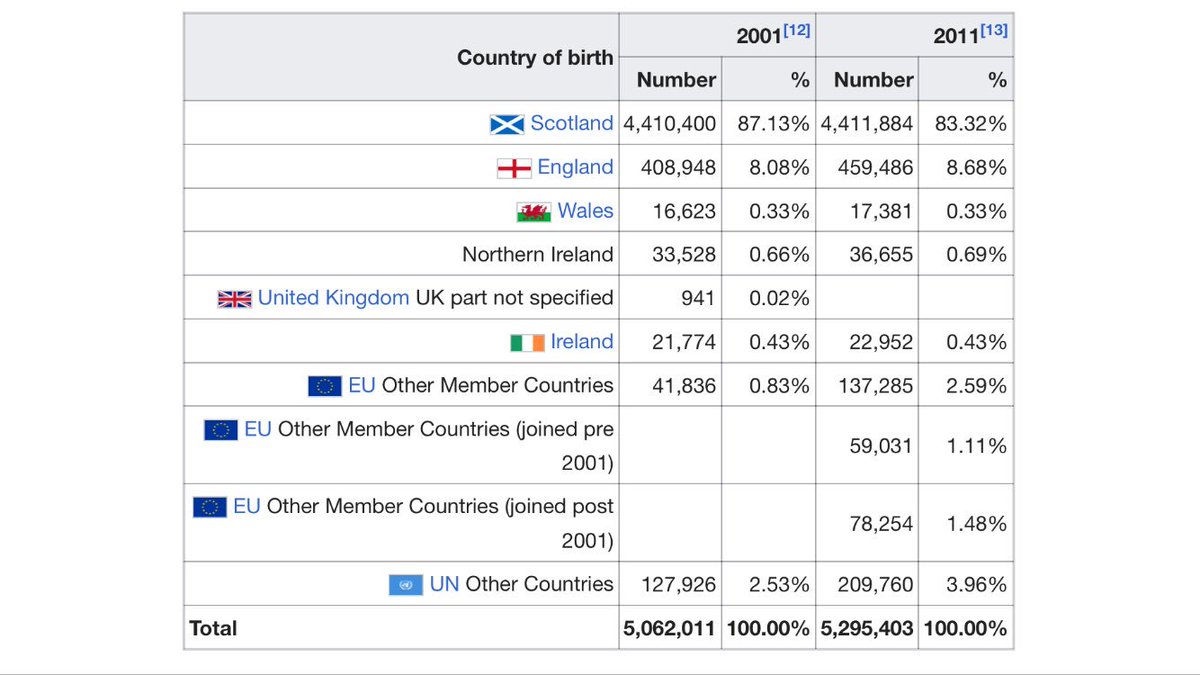Open the England link
Screen dimensions: 1200x675
click(576, 167)
